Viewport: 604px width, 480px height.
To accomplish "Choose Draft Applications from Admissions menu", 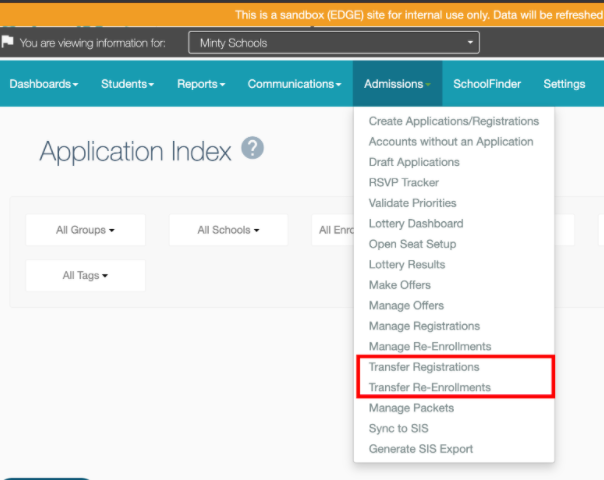I will click(414, 162).
